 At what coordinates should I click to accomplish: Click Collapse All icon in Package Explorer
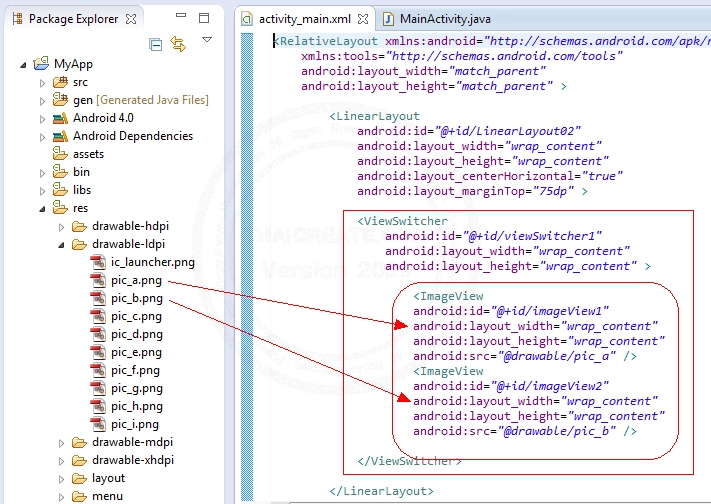[x=156, y=44]
